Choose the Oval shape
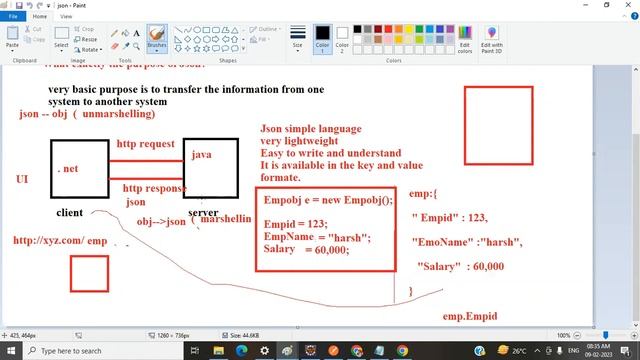Screen dimensions: 640x360 [x=197, y=30]
